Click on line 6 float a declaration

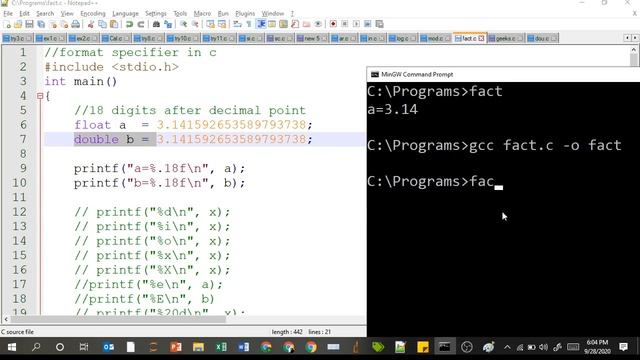[193, 125]
